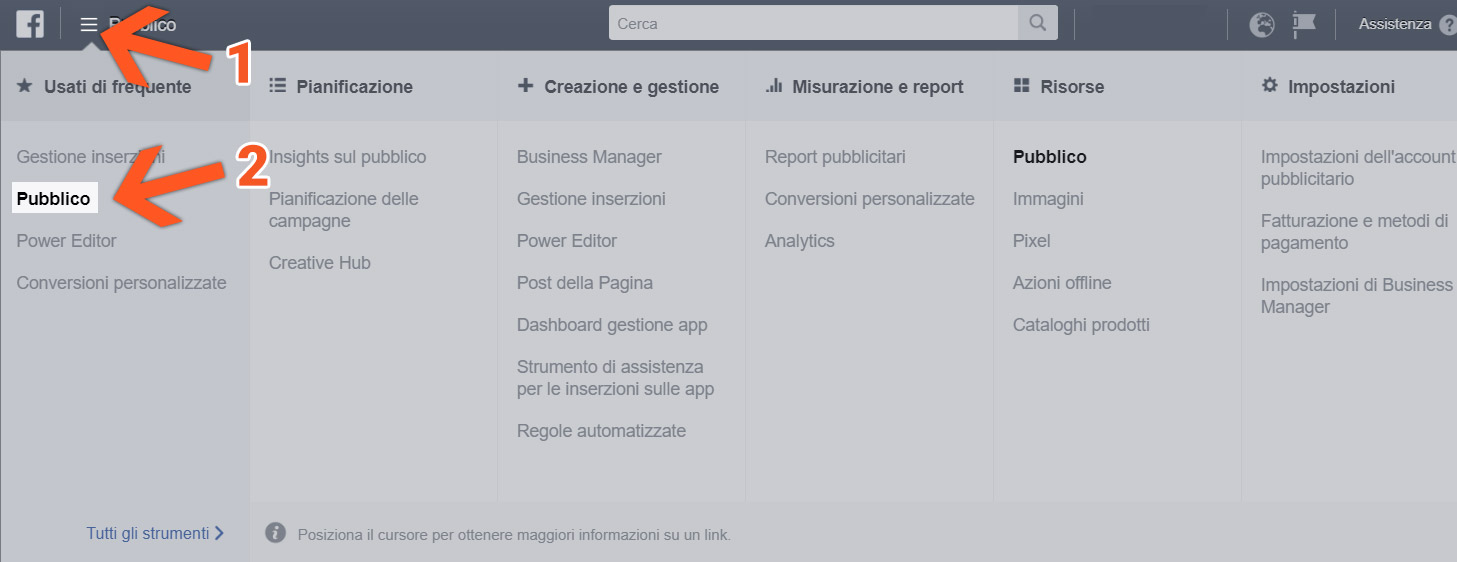Click the search magnifier button

(1038, 23)
